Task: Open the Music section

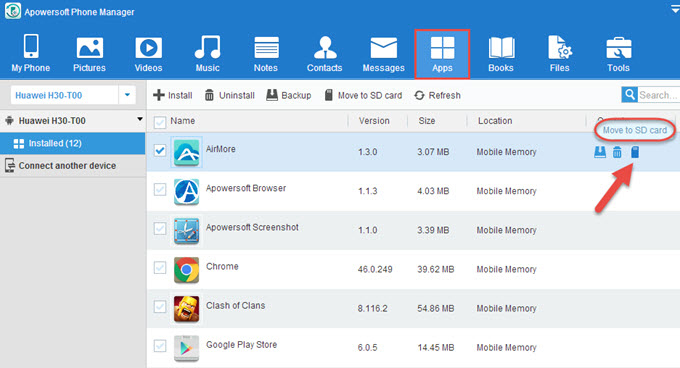Action: pos(207,54)
